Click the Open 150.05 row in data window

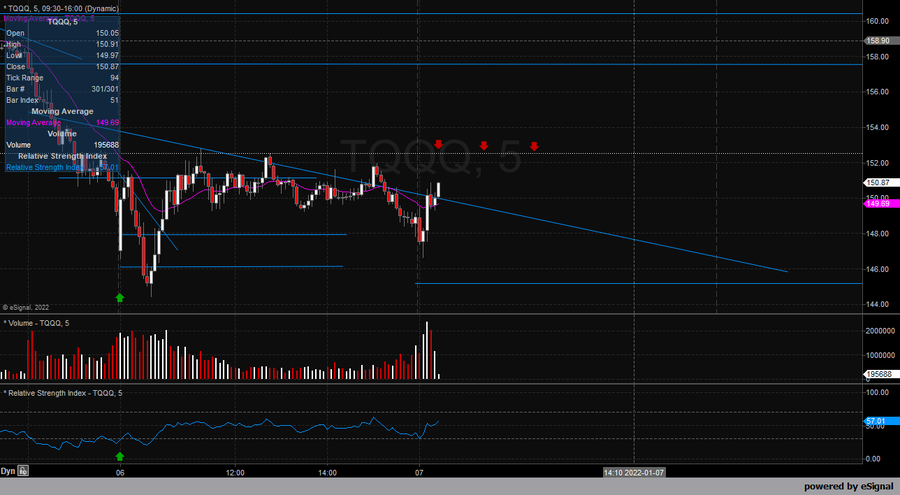click(x=63, y=33)
